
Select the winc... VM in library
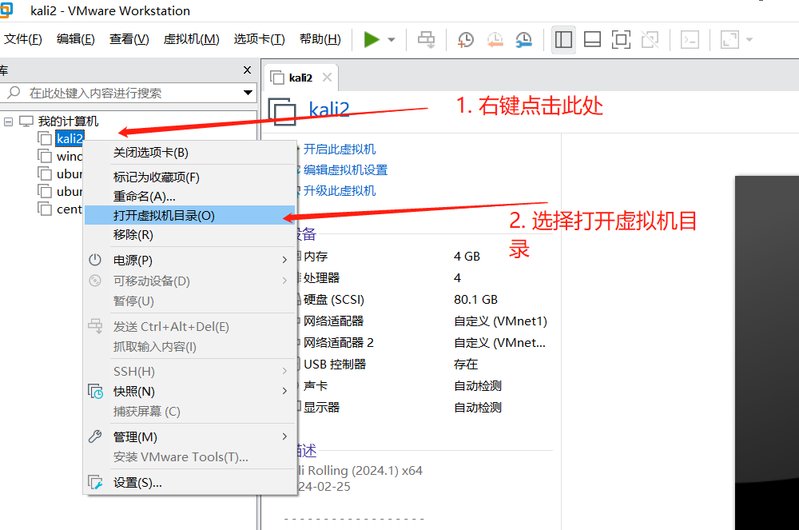[x=69, y=156]
